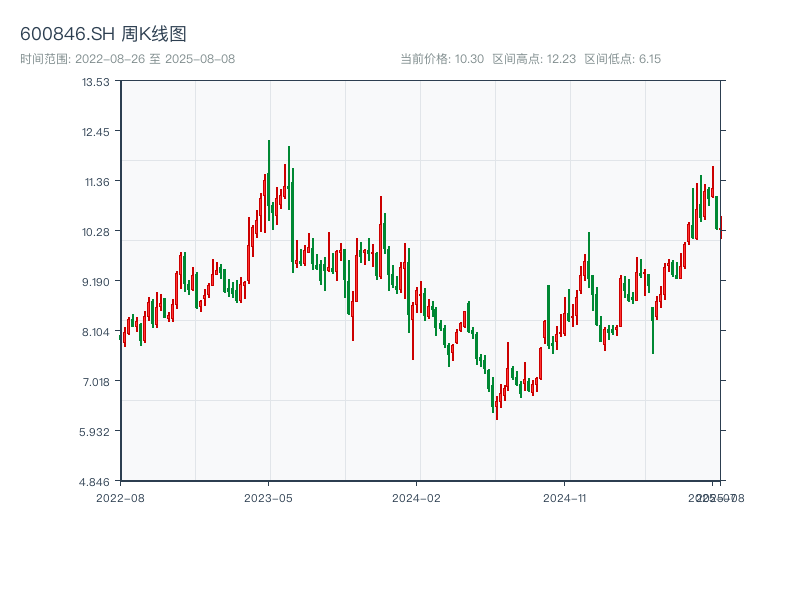Click the 7.018 y-axis price label
This screenshot has height=600, width=800.
96,382
